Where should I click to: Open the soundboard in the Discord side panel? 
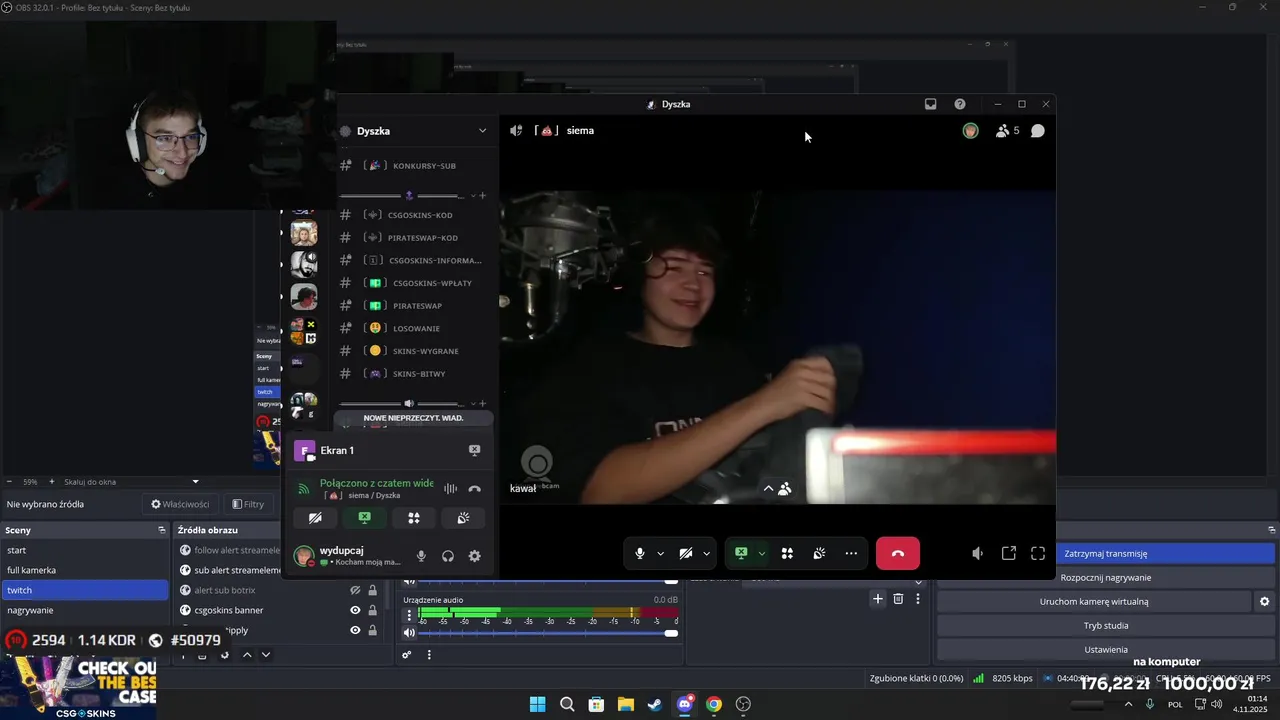(x=463, y=518)
